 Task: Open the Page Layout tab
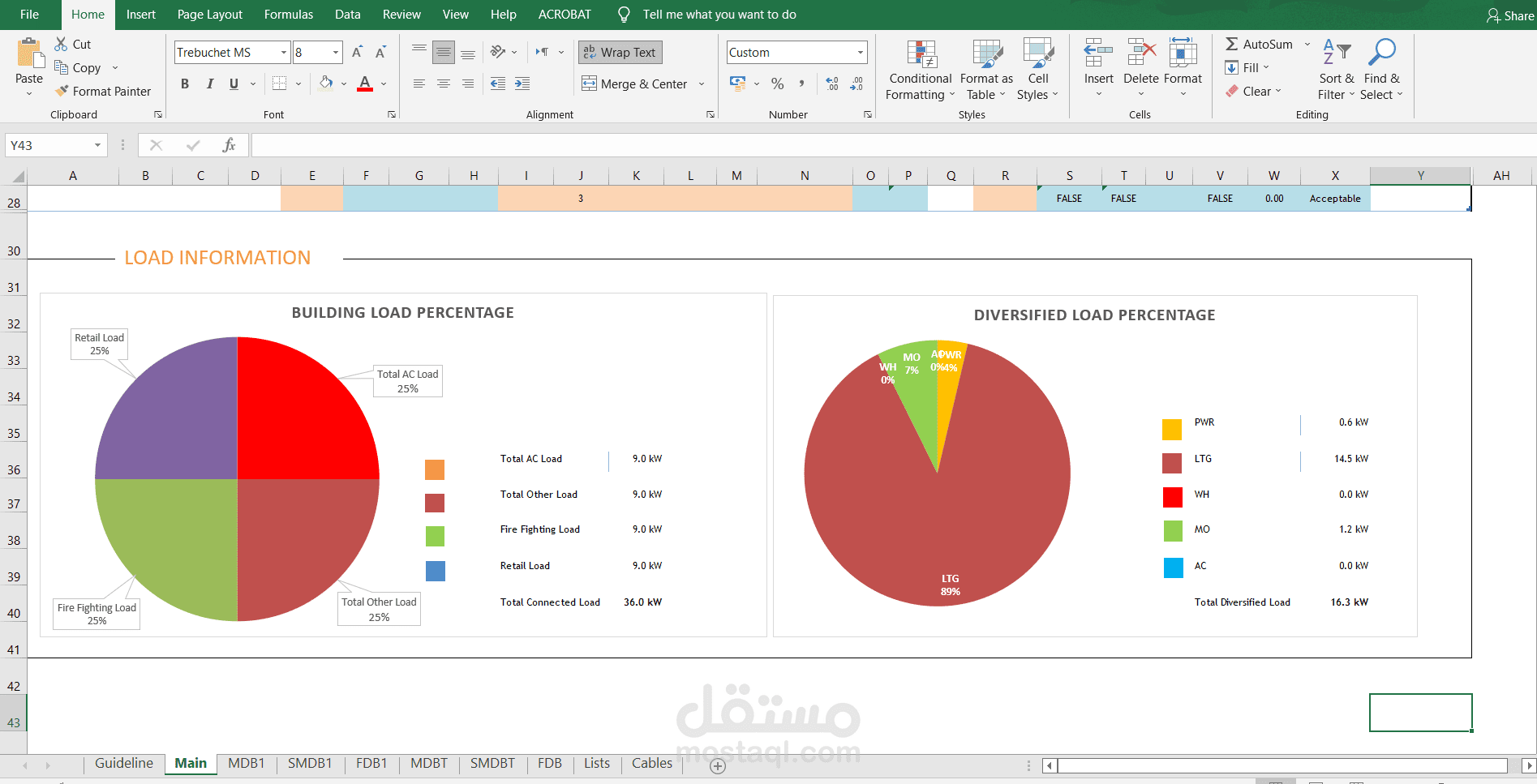[210, 15]
